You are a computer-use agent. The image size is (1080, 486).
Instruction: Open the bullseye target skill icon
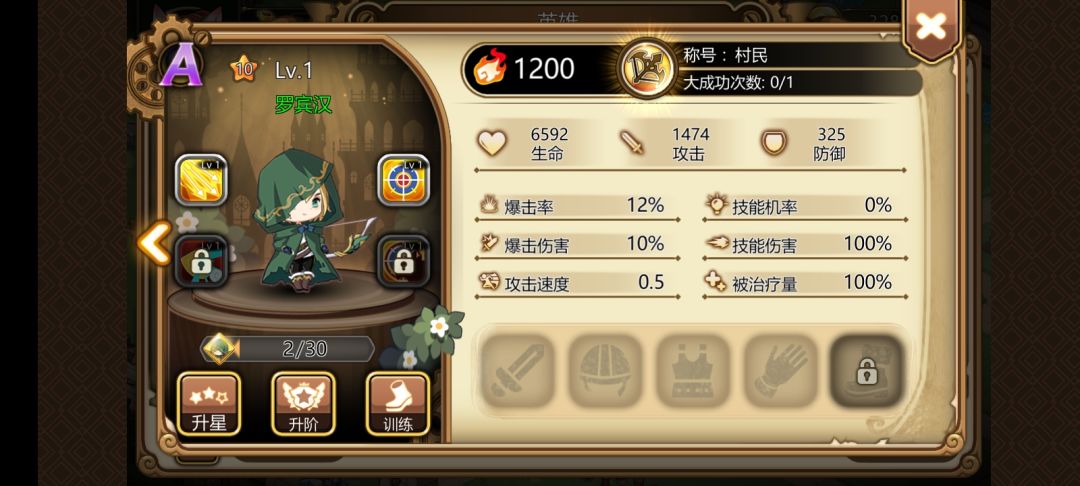[x=404, y=180]
